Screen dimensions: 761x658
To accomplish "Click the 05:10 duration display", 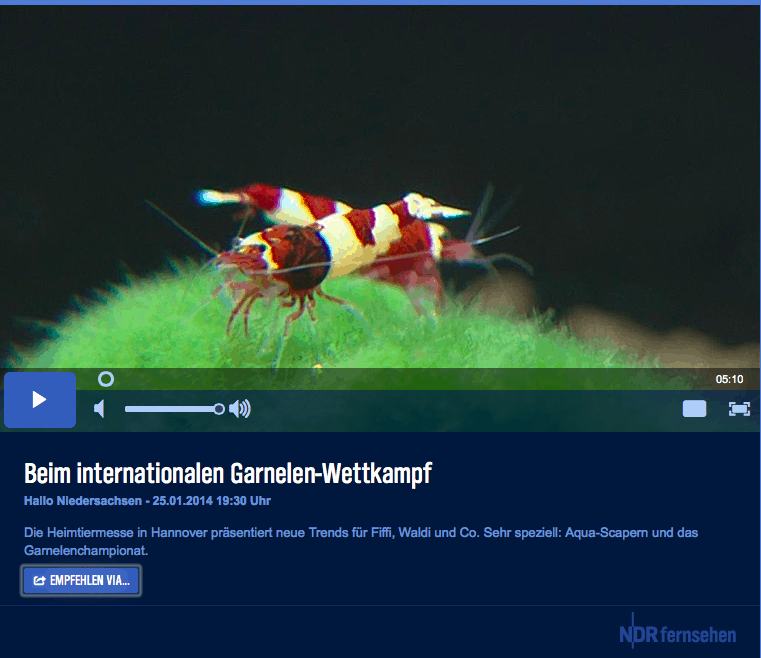I will tap(729, 379).
